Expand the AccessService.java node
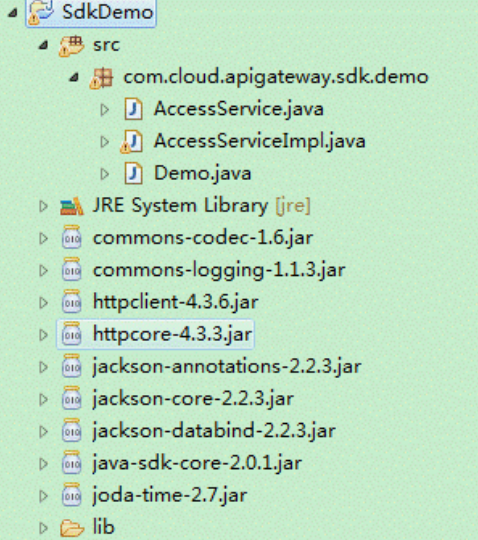The width and height of the screenshot is (478, 540). (104, 110)
